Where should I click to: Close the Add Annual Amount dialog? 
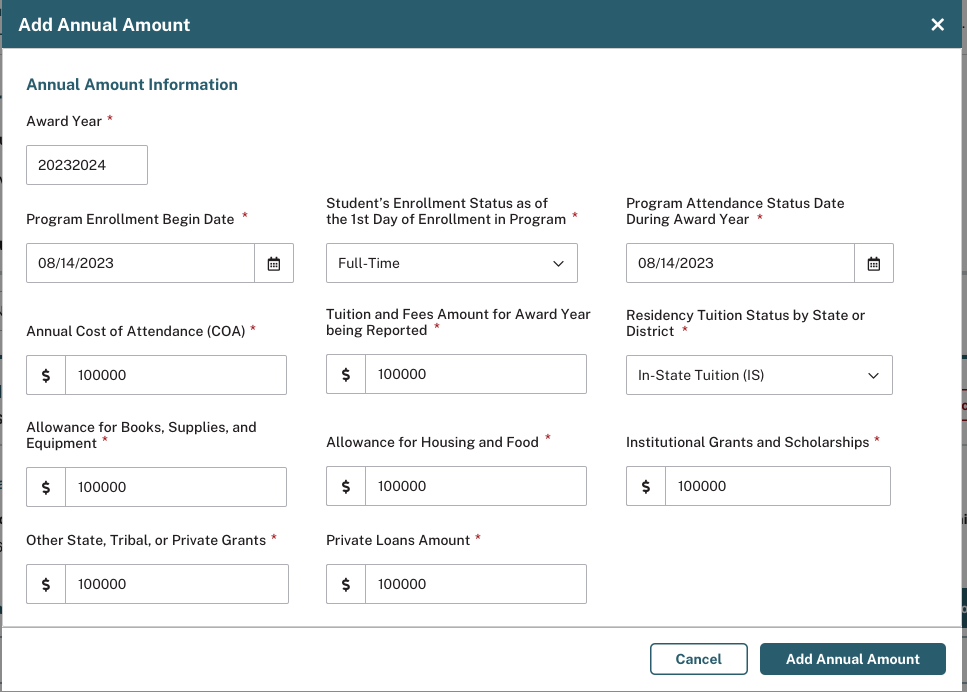937,25
